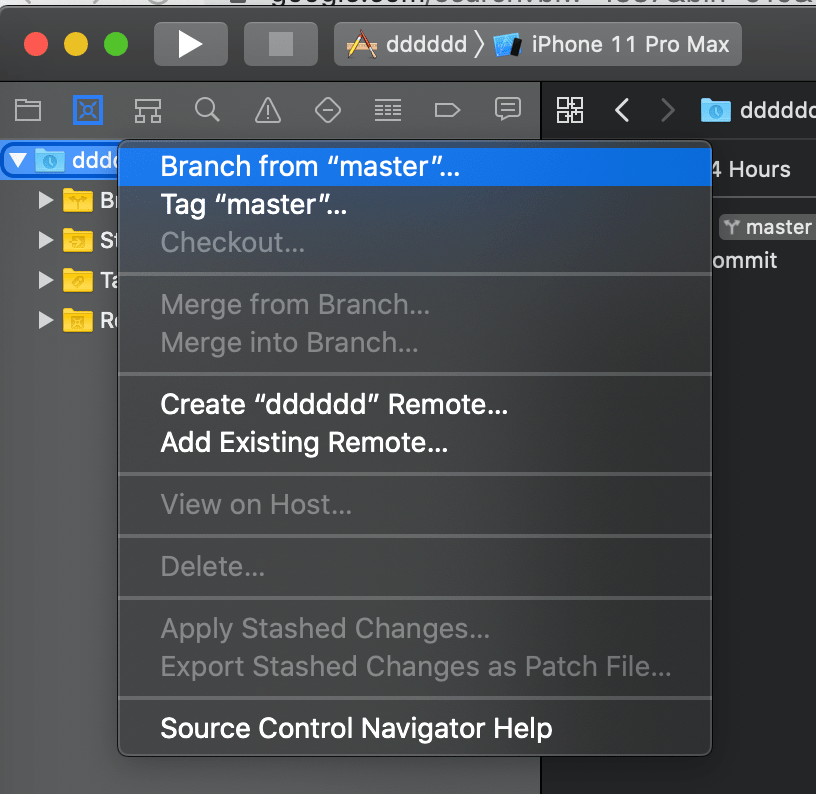Select the Source Control navigator
The image size is (816, 794).
tap(88, 110)
